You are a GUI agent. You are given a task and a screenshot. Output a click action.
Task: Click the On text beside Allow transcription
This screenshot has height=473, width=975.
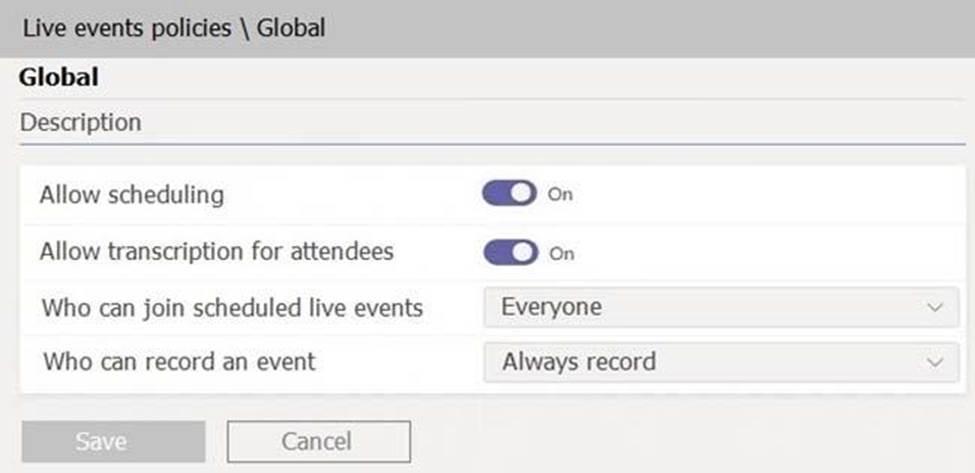[562, 254]
